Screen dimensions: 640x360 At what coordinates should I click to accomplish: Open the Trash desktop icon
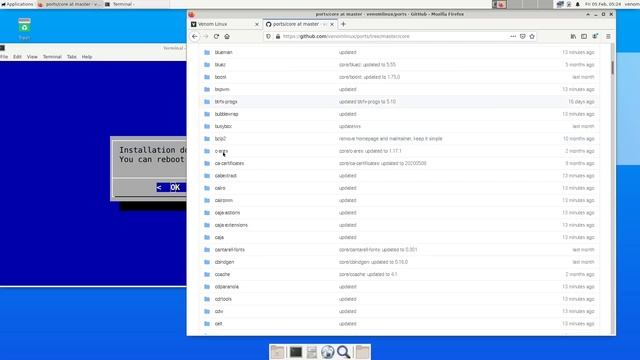click(x=24, y=29)
